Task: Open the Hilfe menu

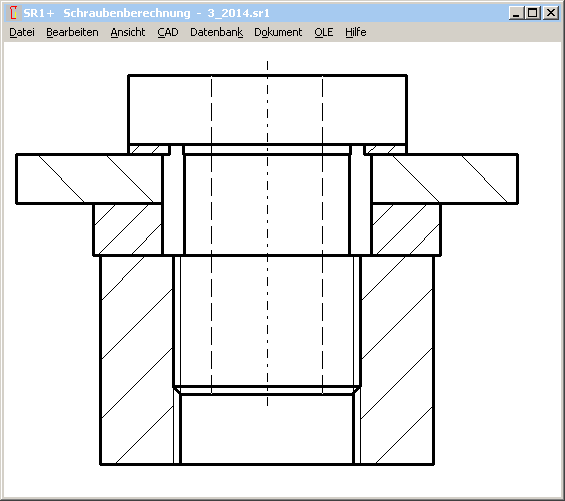Action: 356,32
